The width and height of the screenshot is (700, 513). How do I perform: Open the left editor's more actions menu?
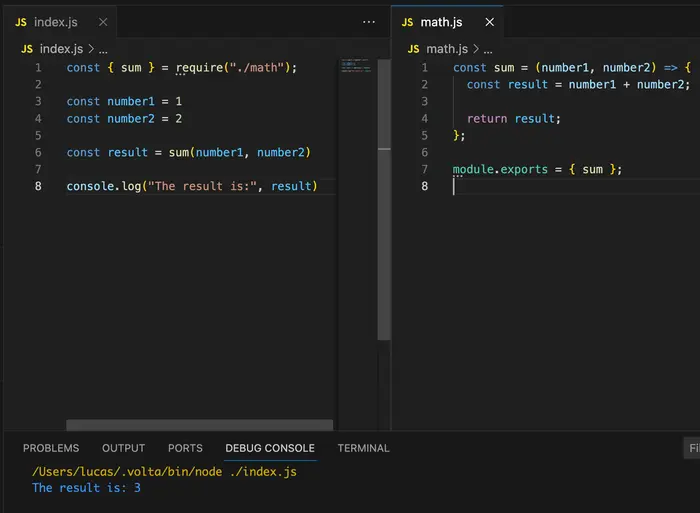coord(369,22)
